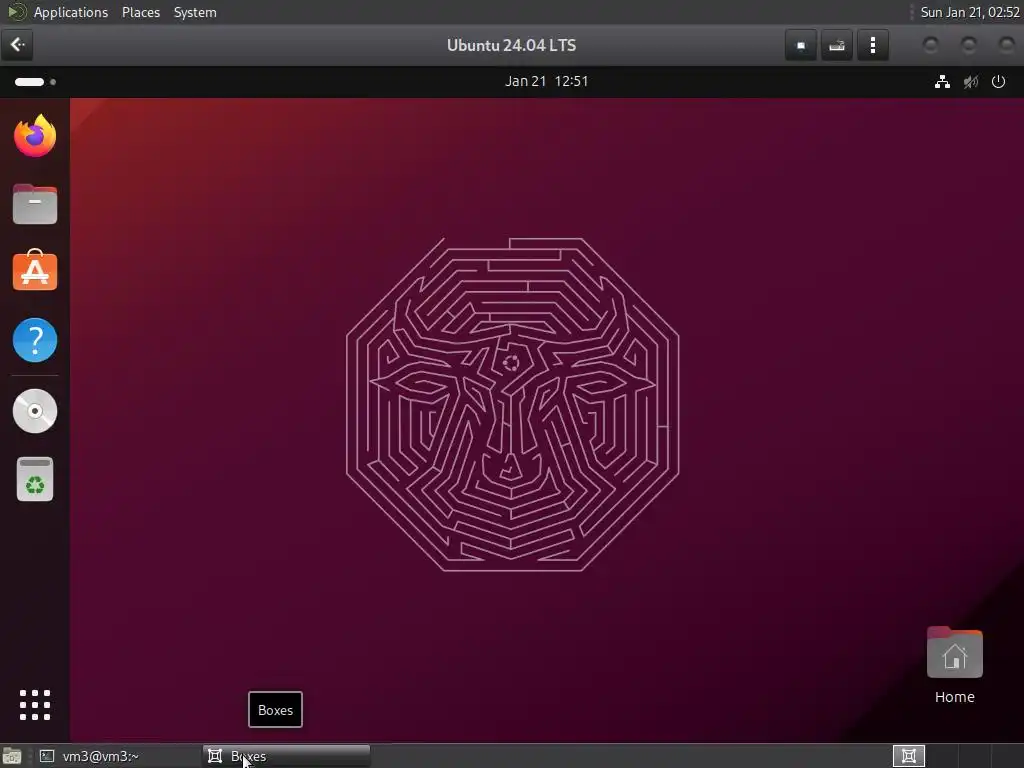Open the Trash in the dock
Viewport: 1024px width, 768px height.
(x=35, y=479)
